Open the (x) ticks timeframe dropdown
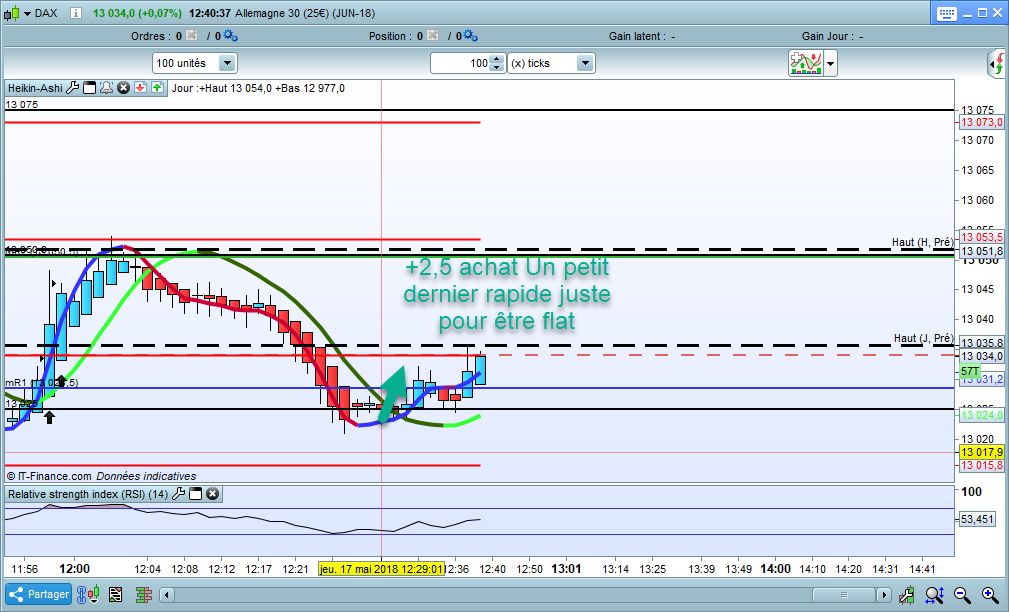Viewport: 1009px width, 612px height. click(551, 63)
